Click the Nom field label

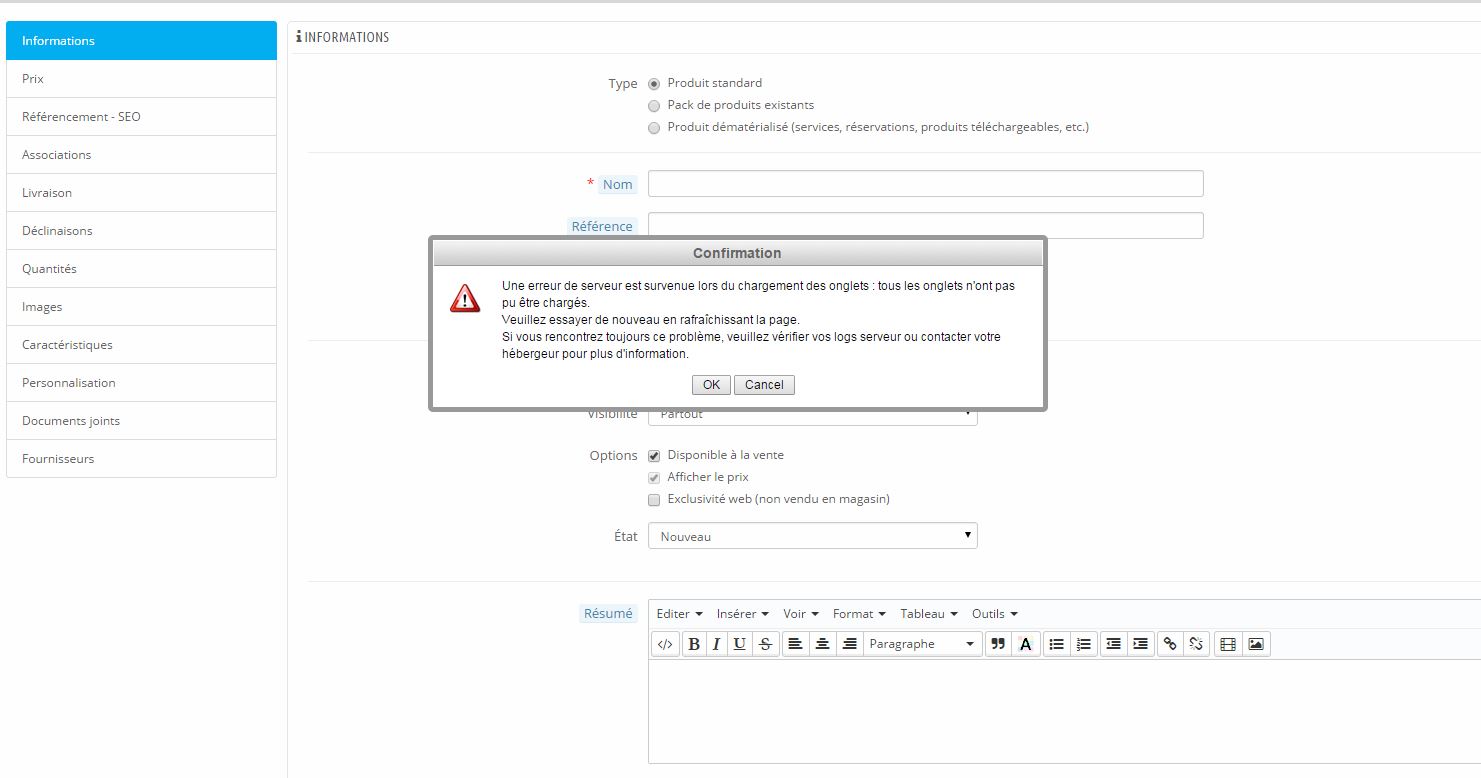coord(618,184)
